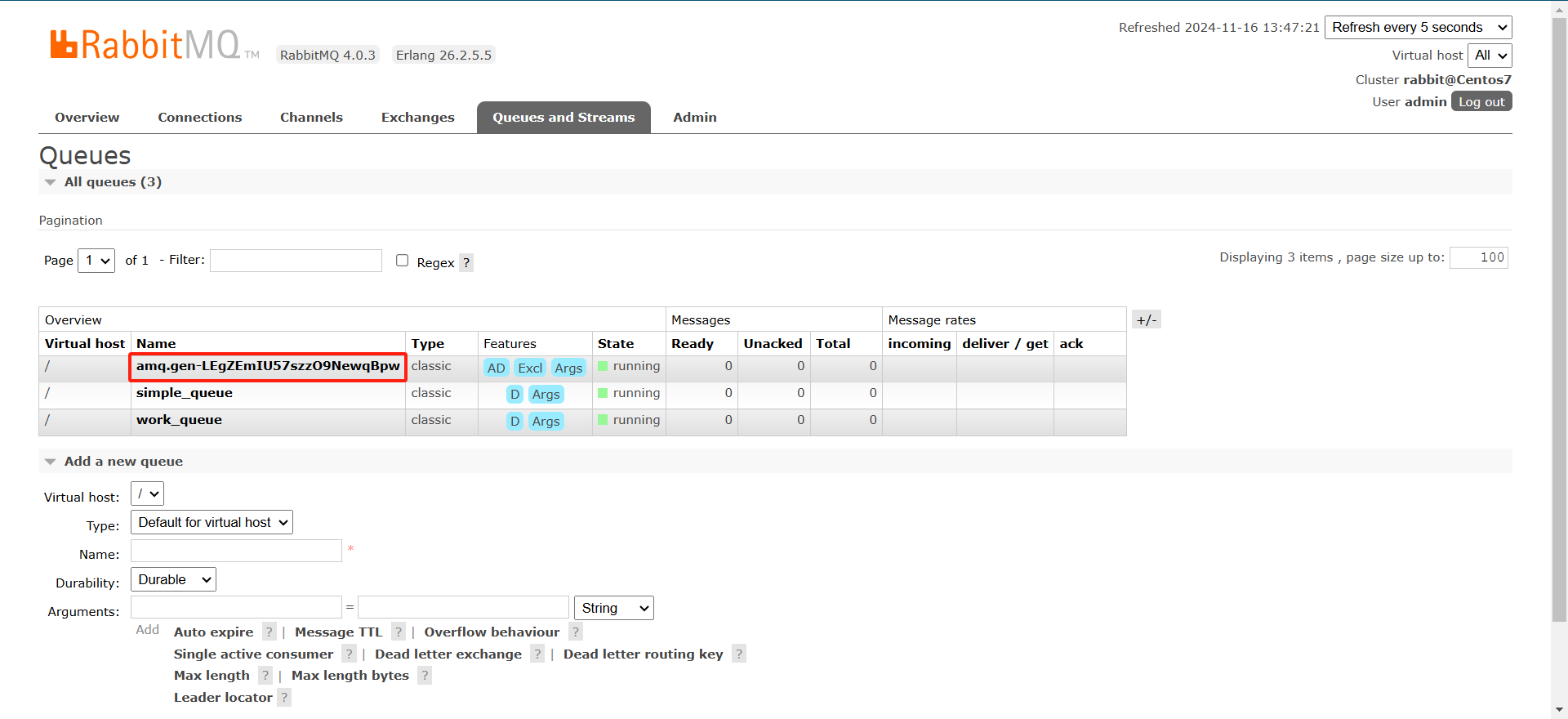Open help icon next to Leader locator
The width and height of the screenshot is (1568, 719).
(284, 697)
